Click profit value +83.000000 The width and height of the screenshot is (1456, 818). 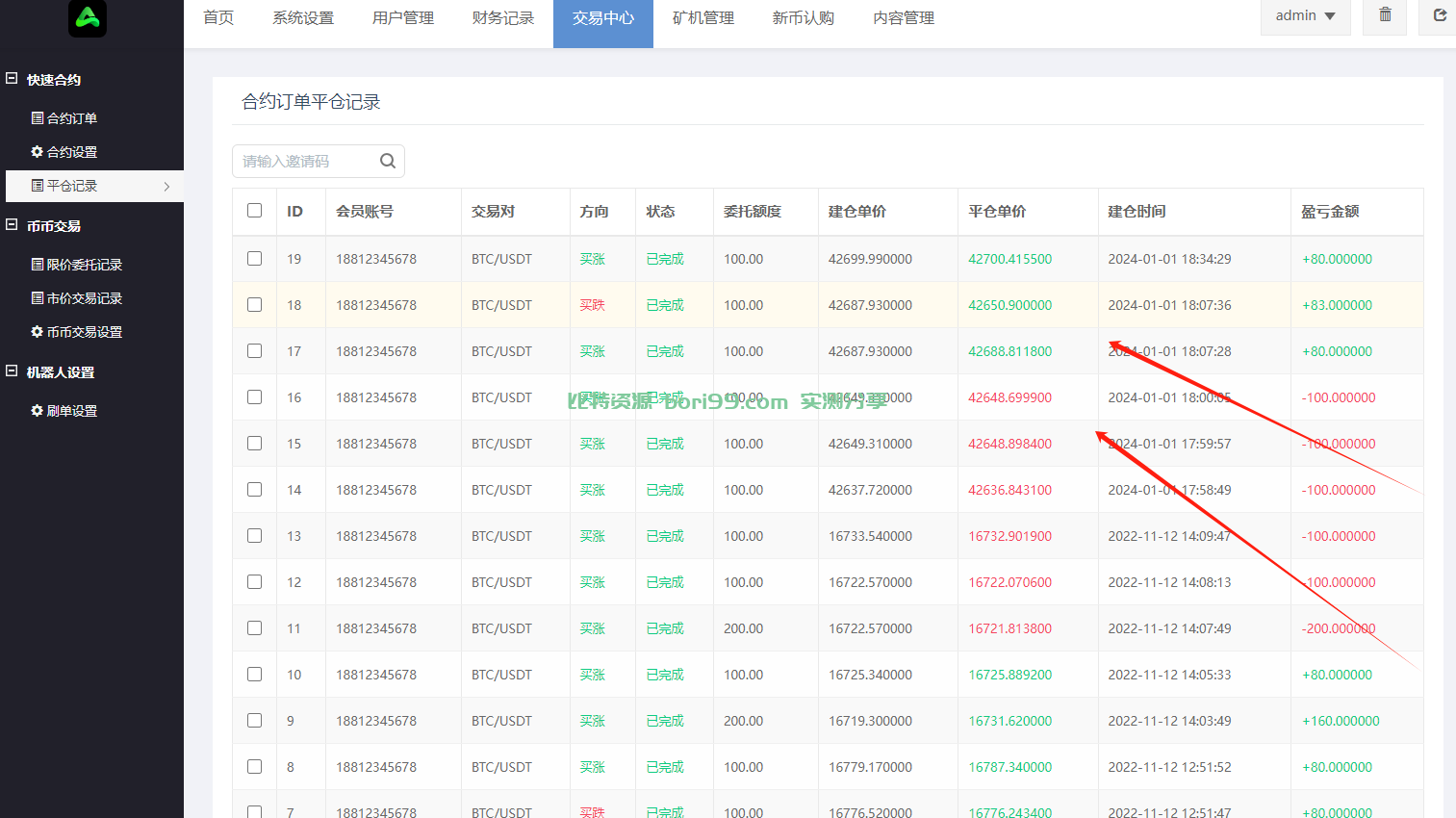1337,305
